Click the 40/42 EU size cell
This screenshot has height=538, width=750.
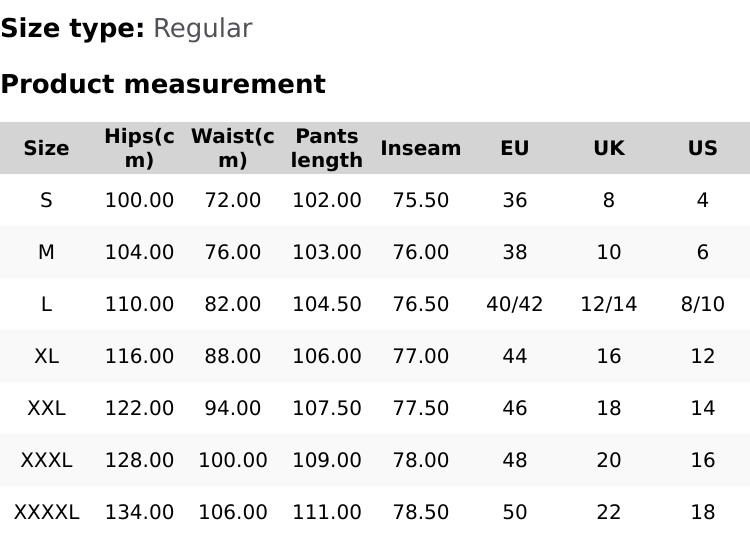pos(514,304)
